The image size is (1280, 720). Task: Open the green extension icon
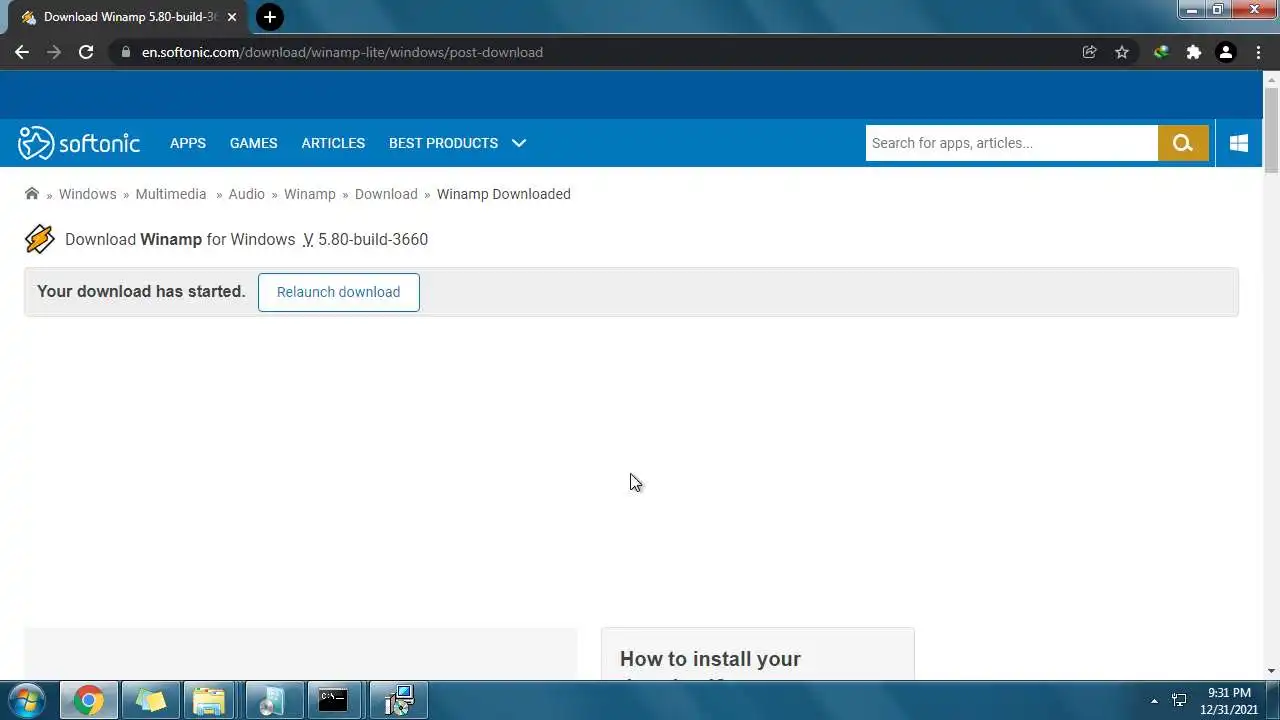coord(1161,52)
